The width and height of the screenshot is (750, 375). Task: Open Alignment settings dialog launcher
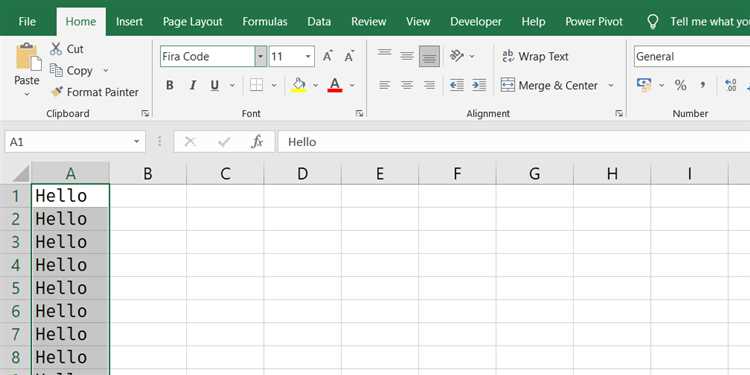point(618,113)
